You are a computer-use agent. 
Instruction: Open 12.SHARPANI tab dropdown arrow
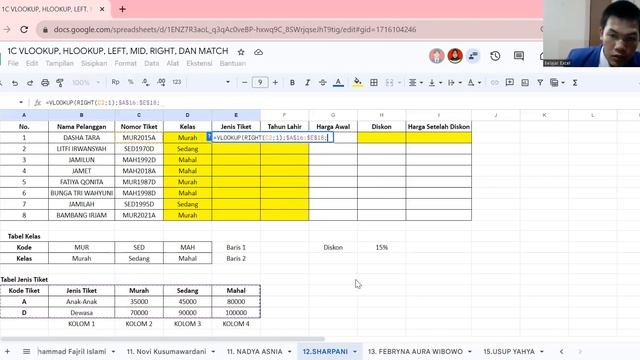coord(355,351)
